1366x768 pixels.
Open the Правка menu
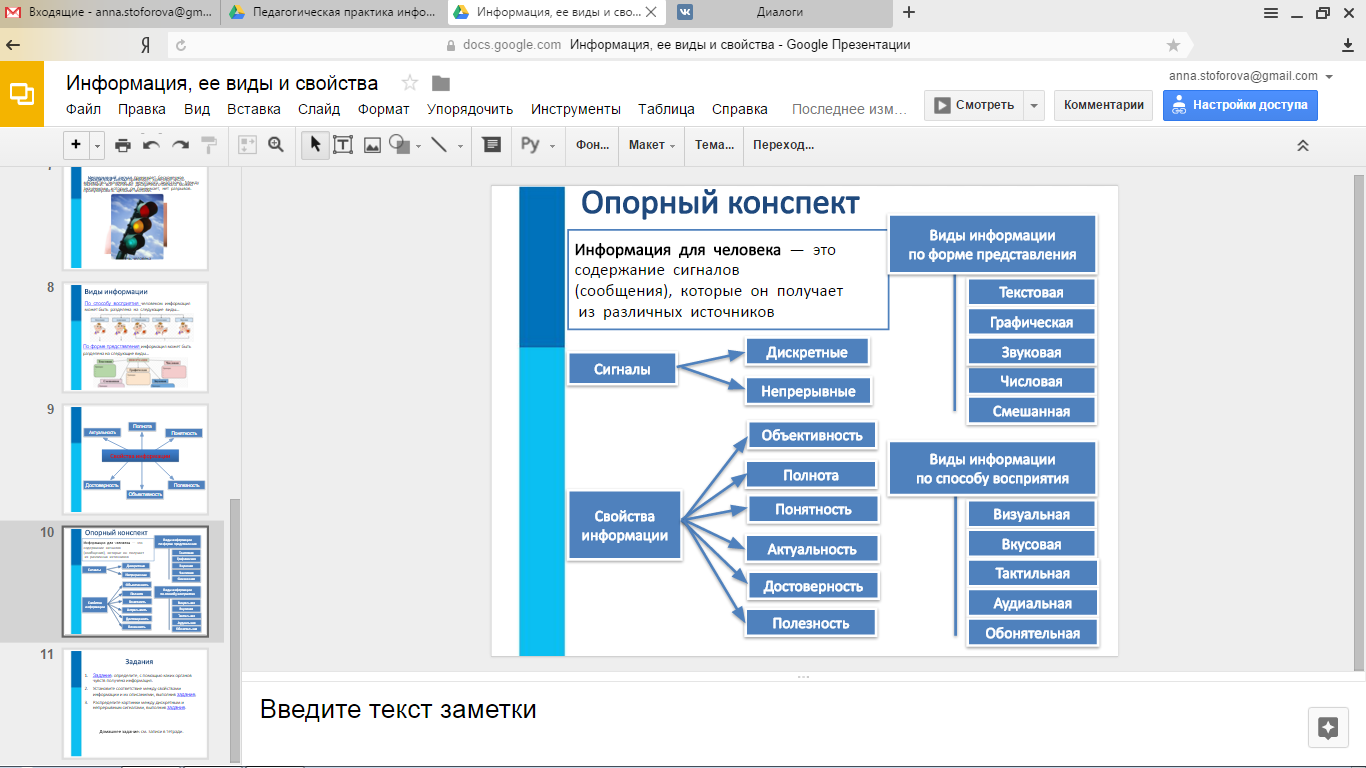click(142, 109)
